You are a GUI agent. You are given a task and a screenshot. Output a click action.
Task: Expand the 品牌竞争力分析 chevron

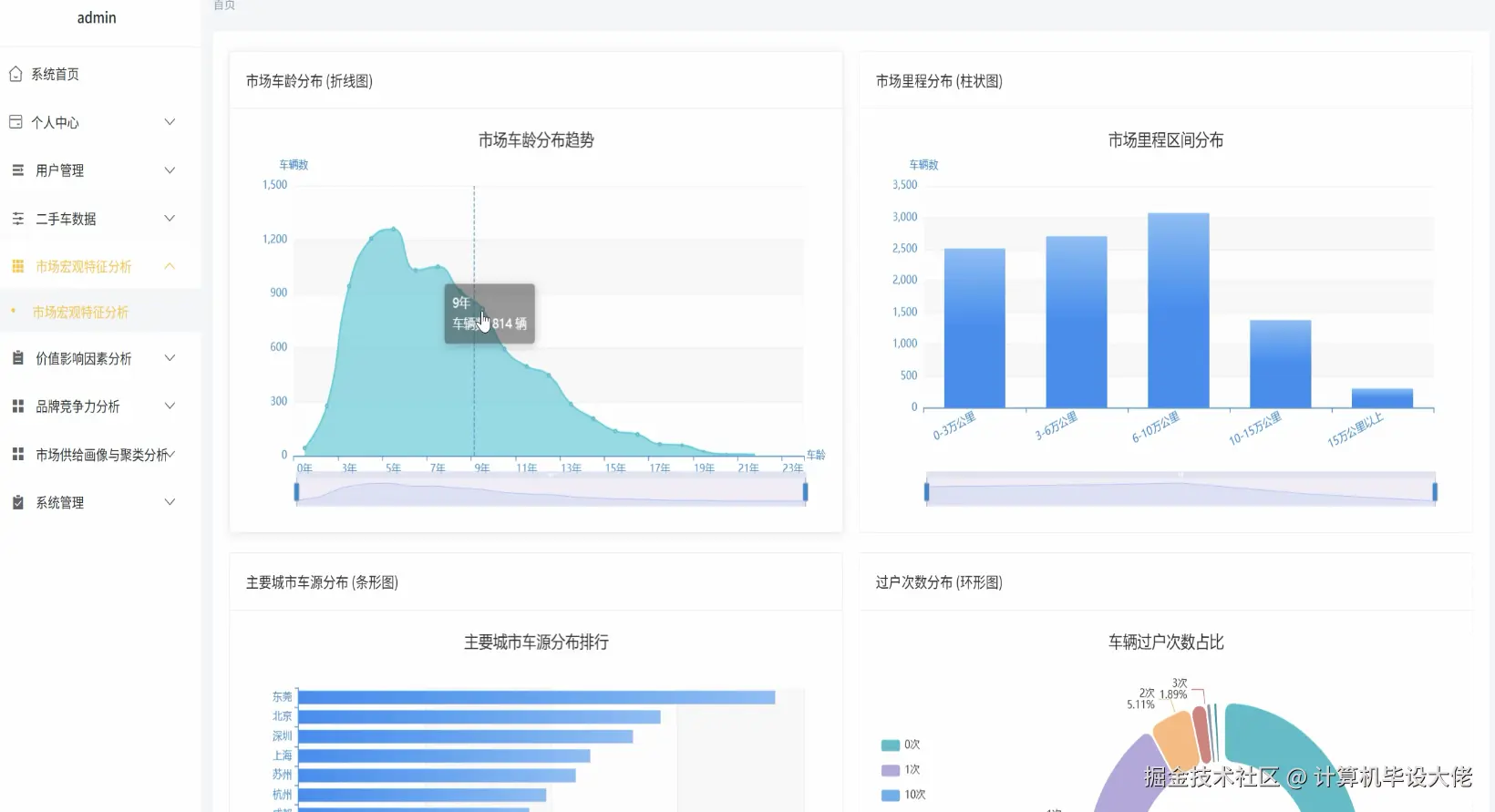coord(170,406)
